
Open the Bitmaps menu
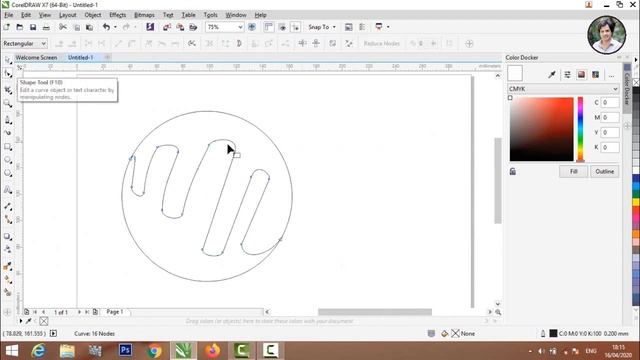(144, 15)
